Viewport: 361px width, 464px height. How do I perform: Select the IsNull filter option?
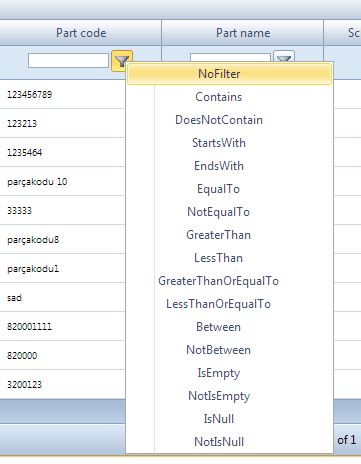tap(230, 419)
